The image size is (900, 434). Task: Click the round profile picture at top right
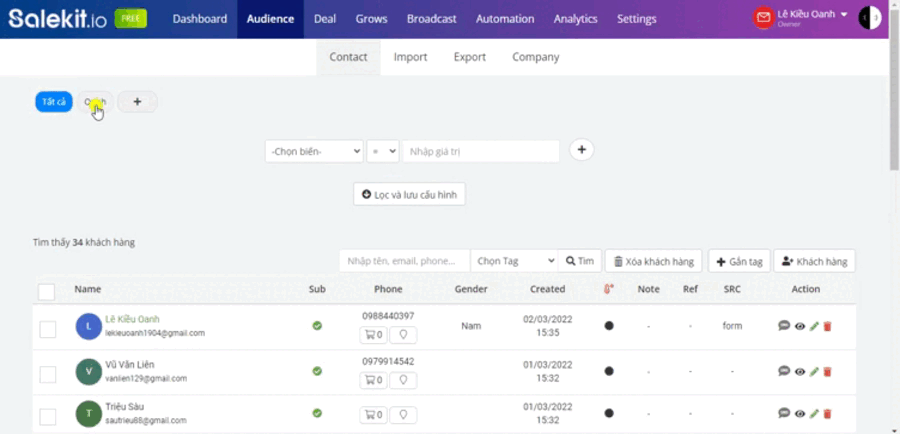point(870,18)
